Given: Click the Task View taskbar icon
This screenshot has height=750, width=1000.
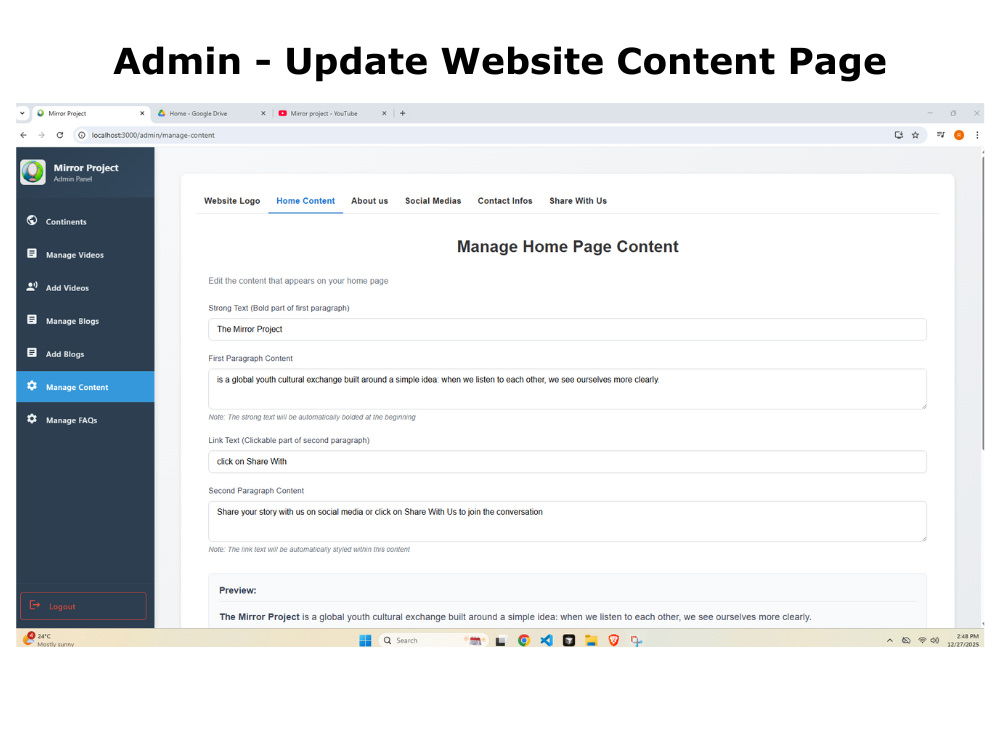Looking at the screenshot, I should pos(501,641).
